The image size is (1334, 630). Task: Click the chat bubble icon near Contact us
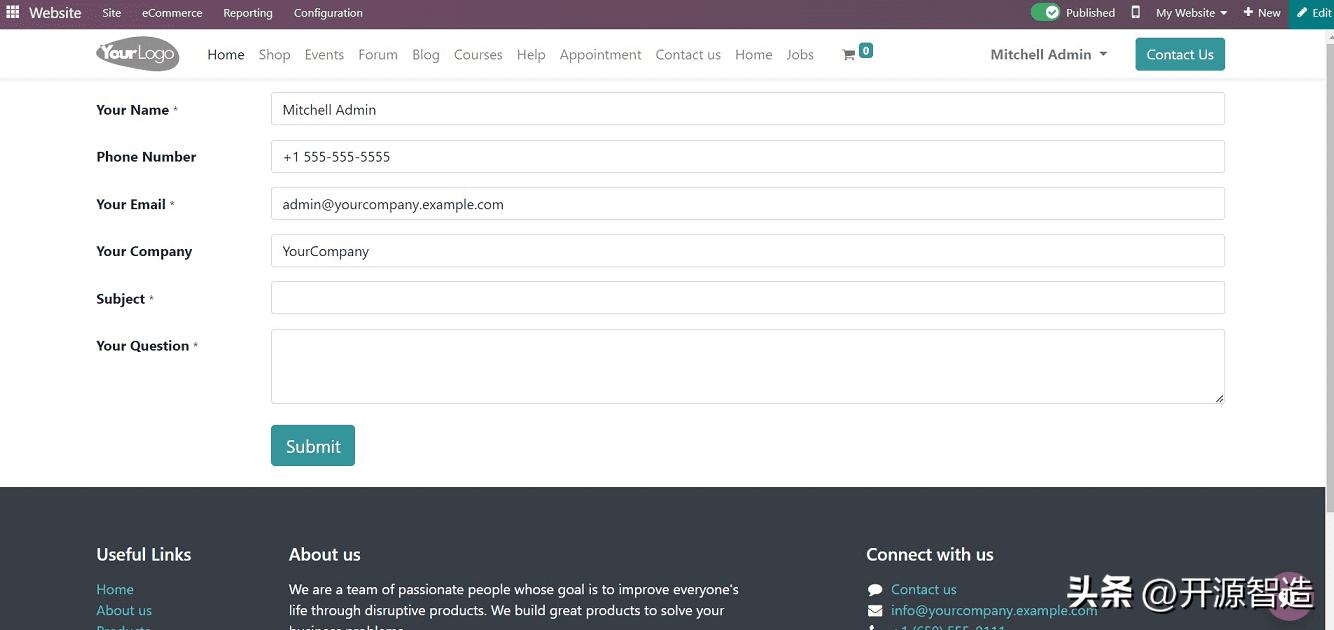click(x=875, y=590)
